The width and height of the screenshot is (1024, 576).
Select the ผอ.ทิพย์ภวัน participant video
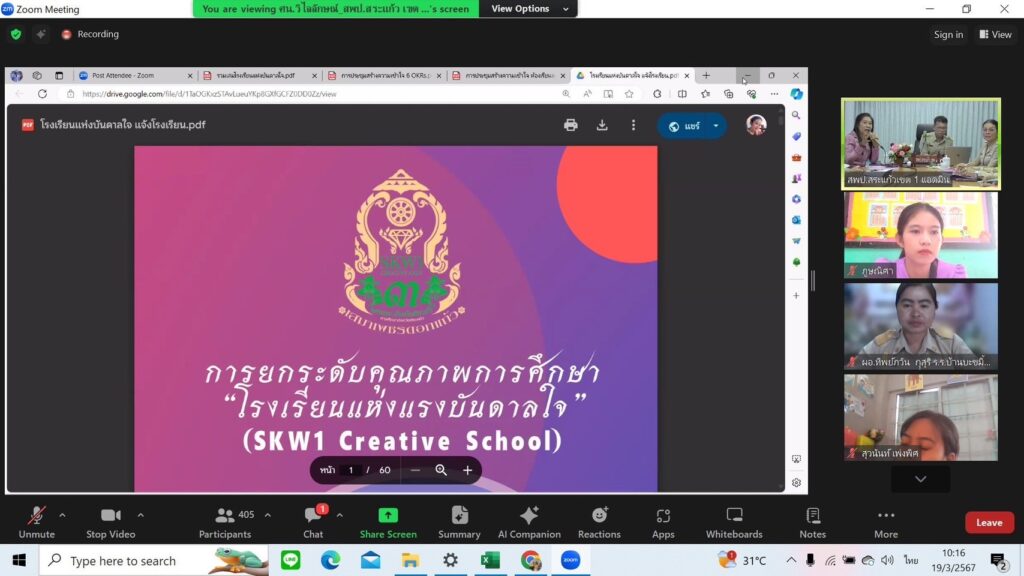point(920,326)
